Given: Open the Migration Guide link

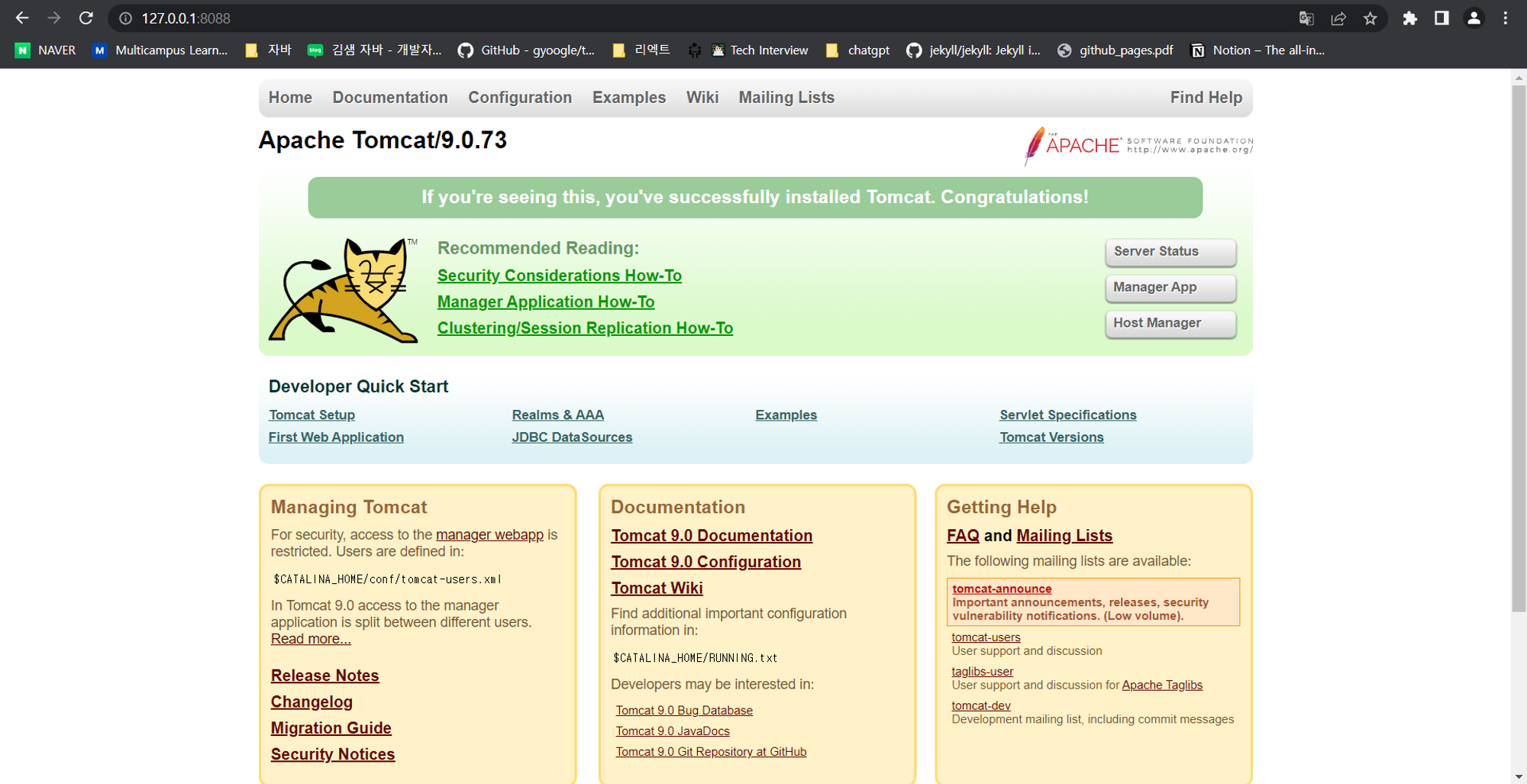Looking at the screenshot, I should [x=331, y=728].
